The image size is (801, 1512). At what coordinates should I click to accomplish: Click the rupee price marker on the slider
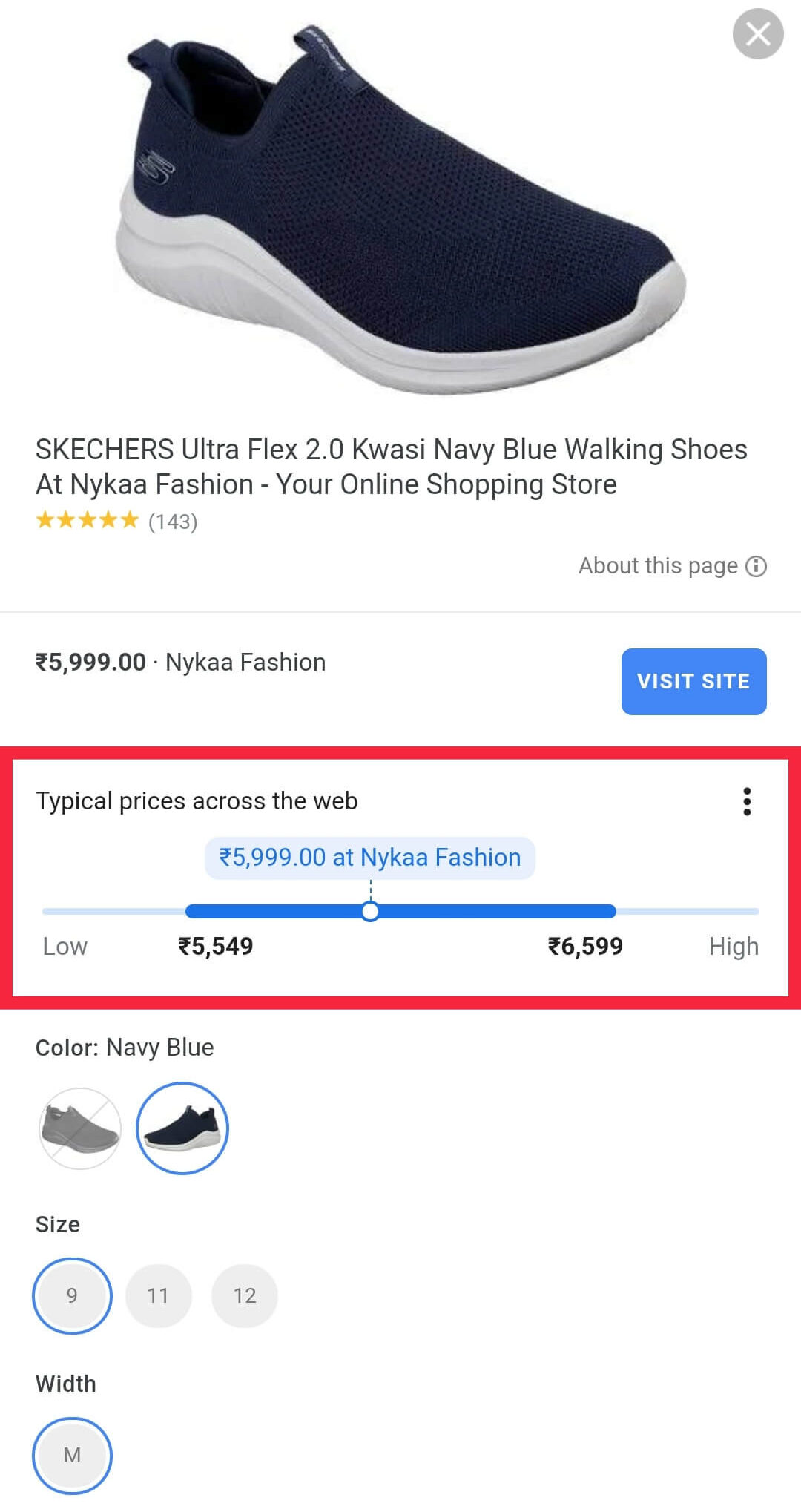369,857
